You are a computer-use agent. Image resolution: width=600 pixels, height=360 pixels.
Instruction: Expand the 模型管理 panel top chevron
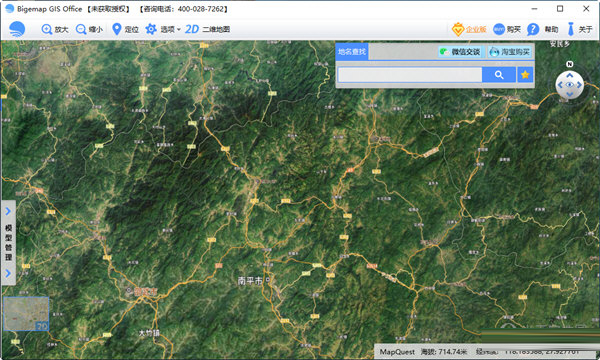pyautogui.click(x=8, y=211)
